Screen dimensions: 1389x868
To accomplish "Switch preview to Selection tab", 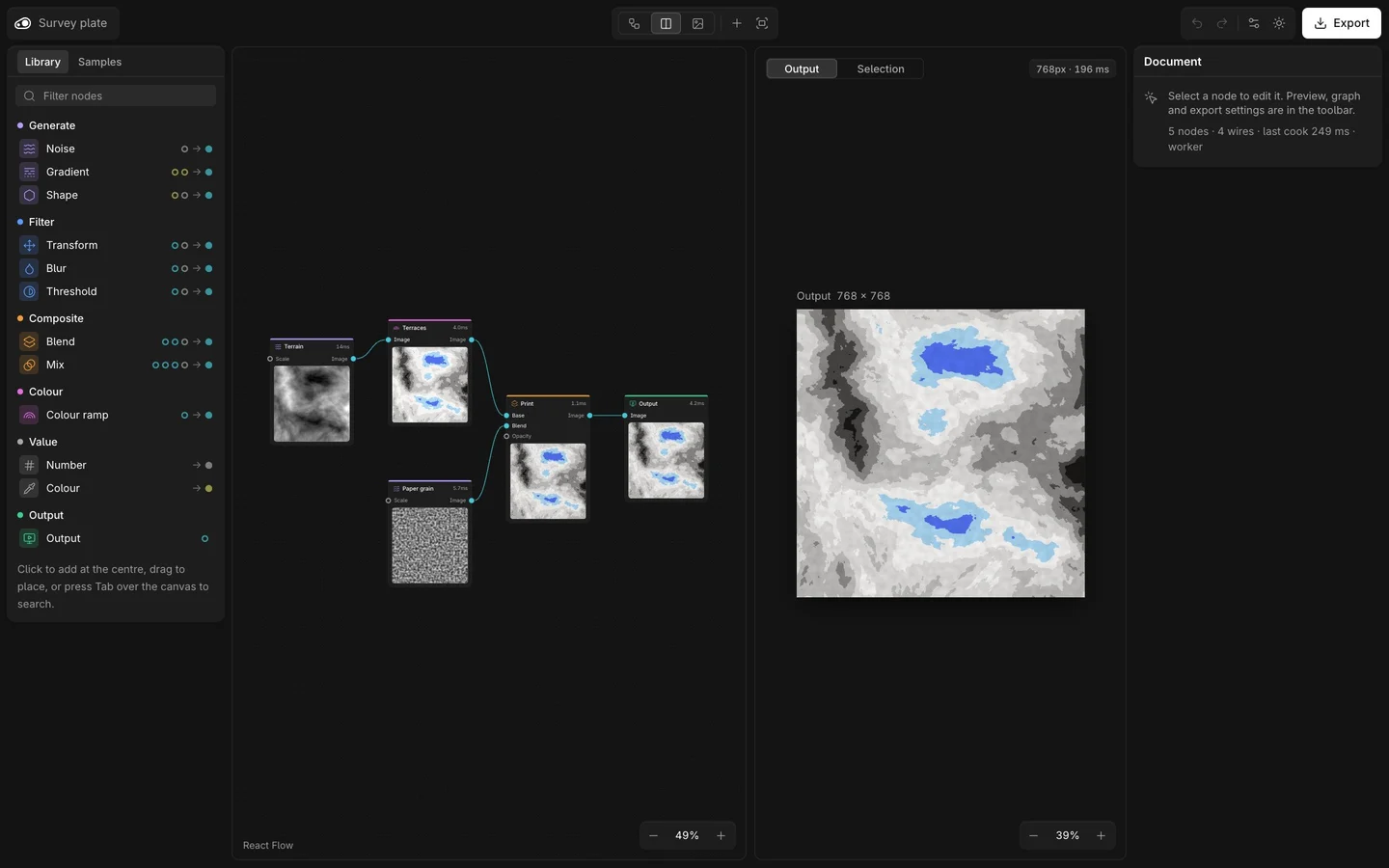I will (881, 68).
